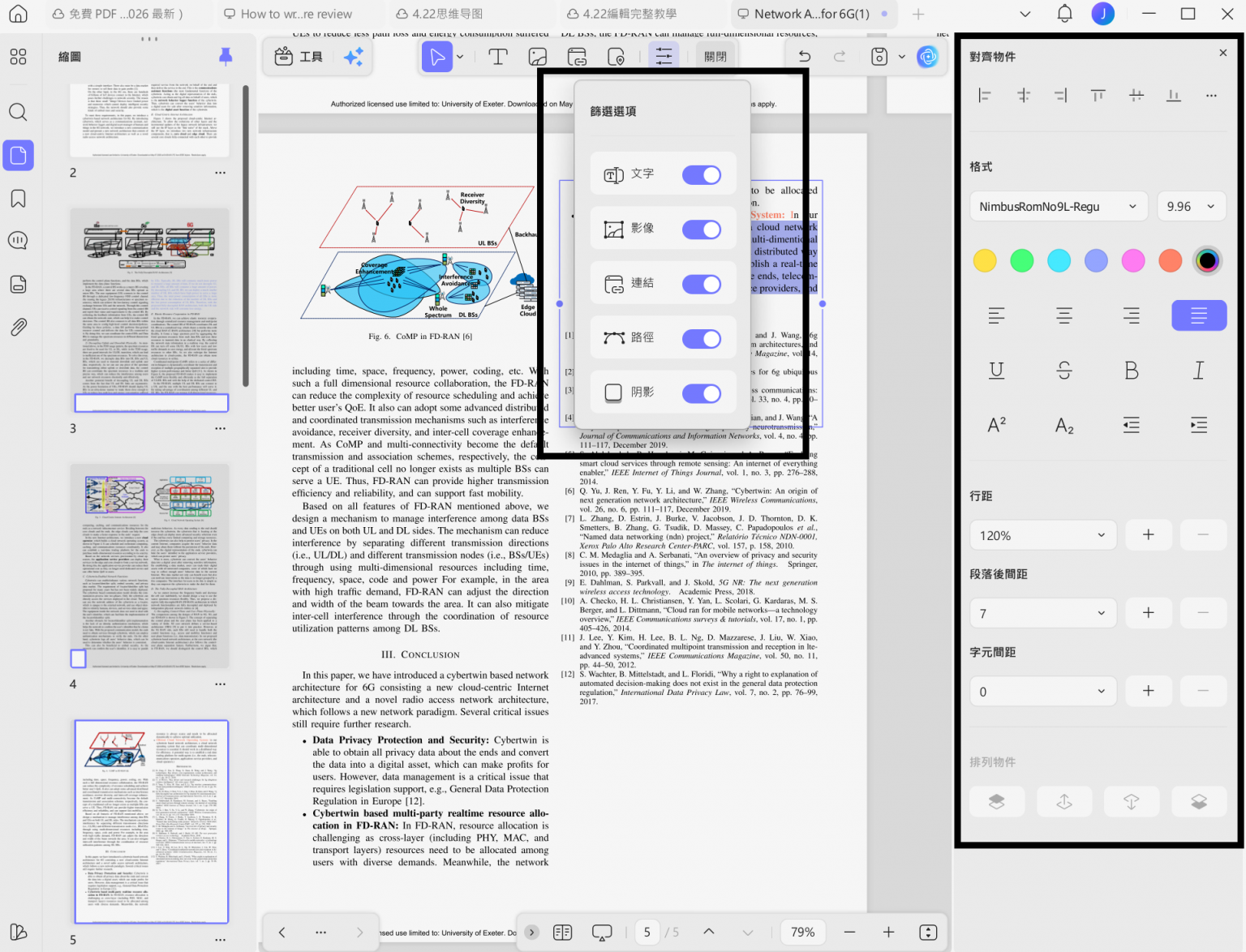Open the AI assistant icon
The height and width of the screenshot is (952, 1246).
click(927, 57)
